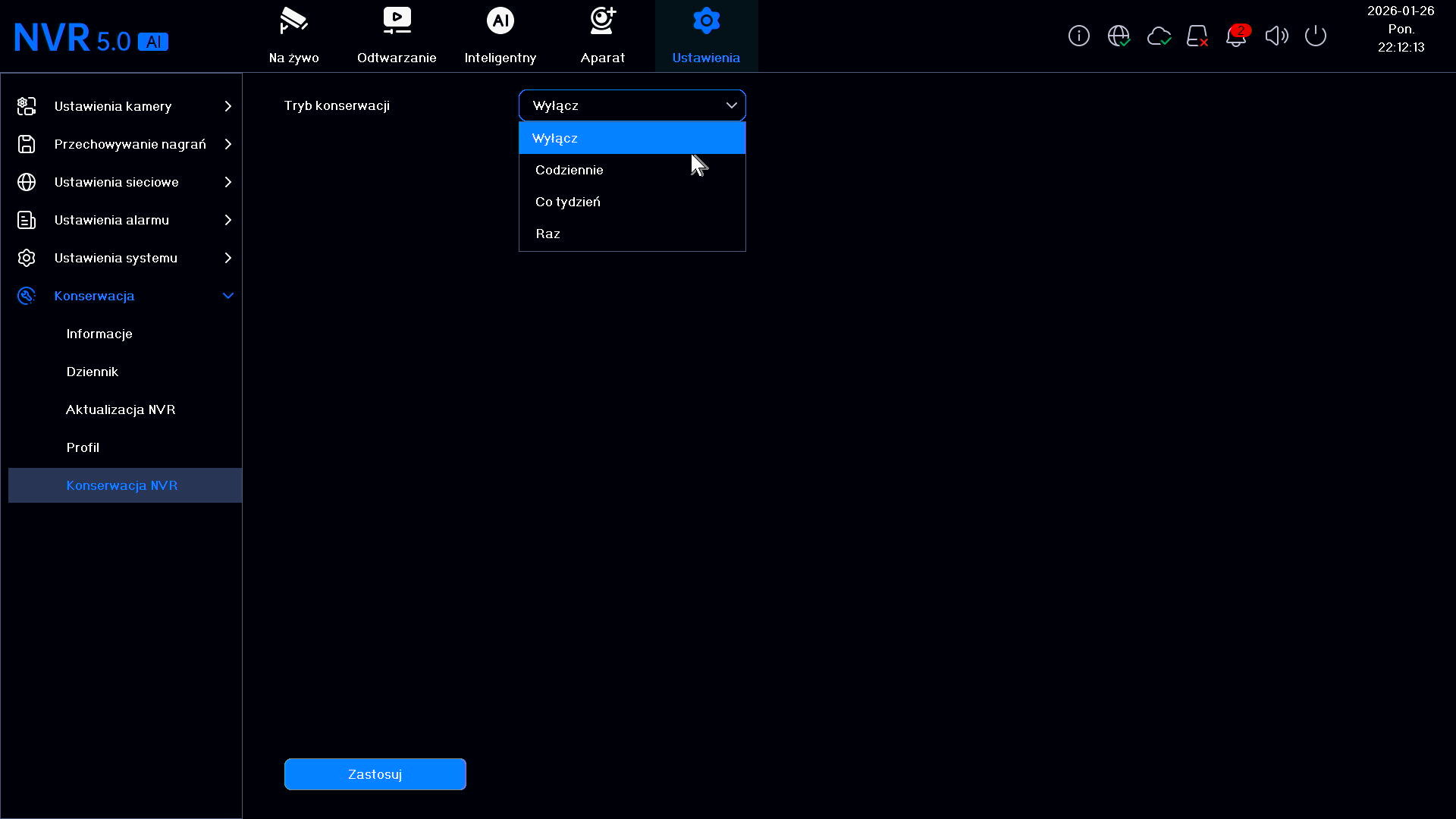
Task: Go to the Aparat camera section
Action: coord(603,36)
